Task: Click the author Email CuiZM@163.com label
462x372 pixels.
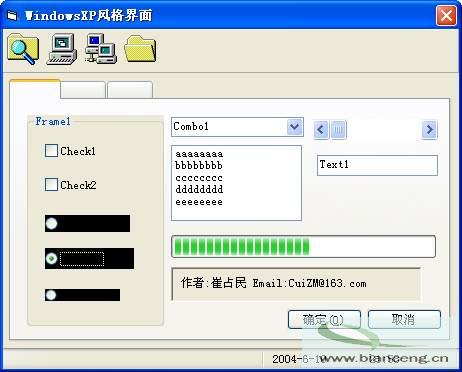Action: [x=274, y=283]
